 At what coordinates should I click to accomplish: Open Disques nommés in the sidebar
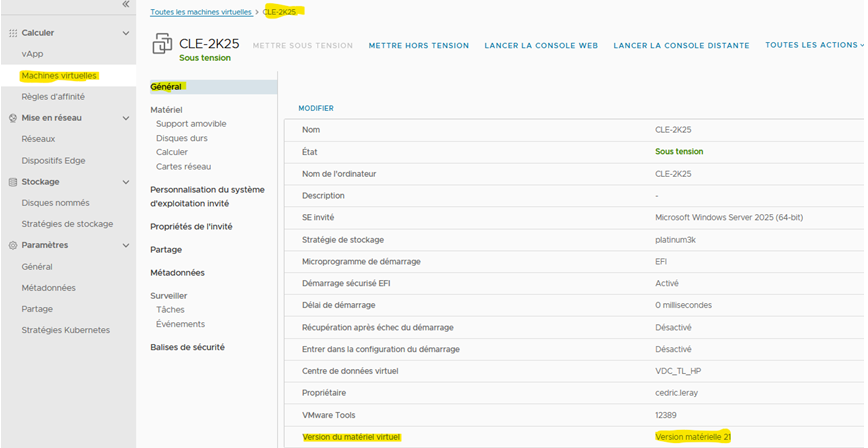[x=55, y=203]
